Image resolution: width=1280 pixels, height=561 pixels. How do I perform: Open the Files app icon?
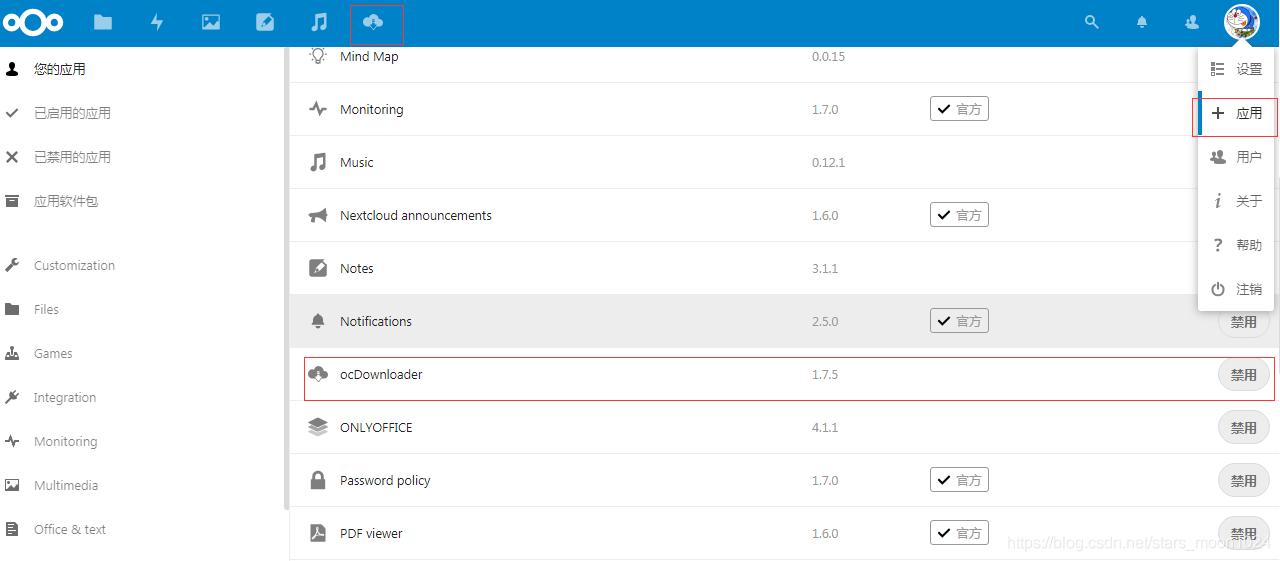[103, 22]
